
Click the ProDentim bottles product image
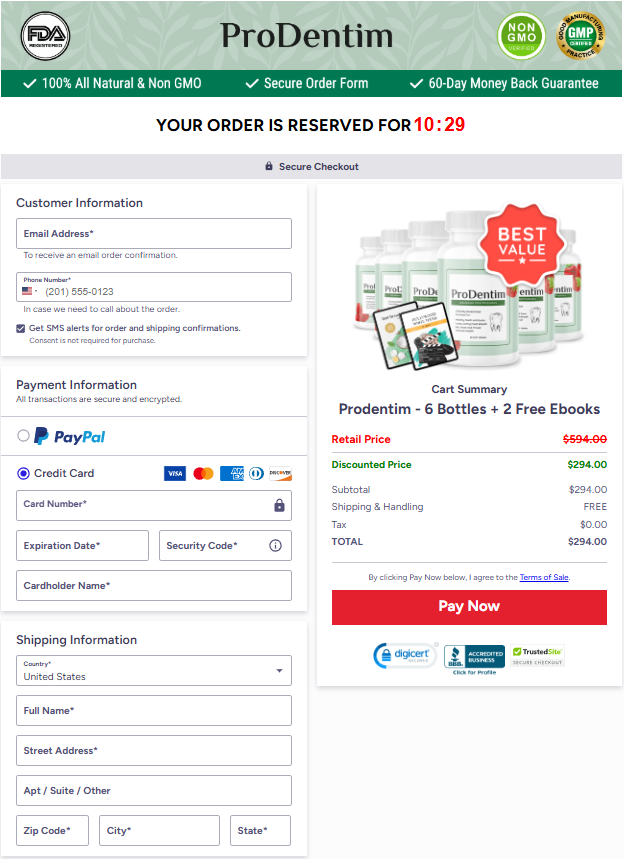point(469,287)
